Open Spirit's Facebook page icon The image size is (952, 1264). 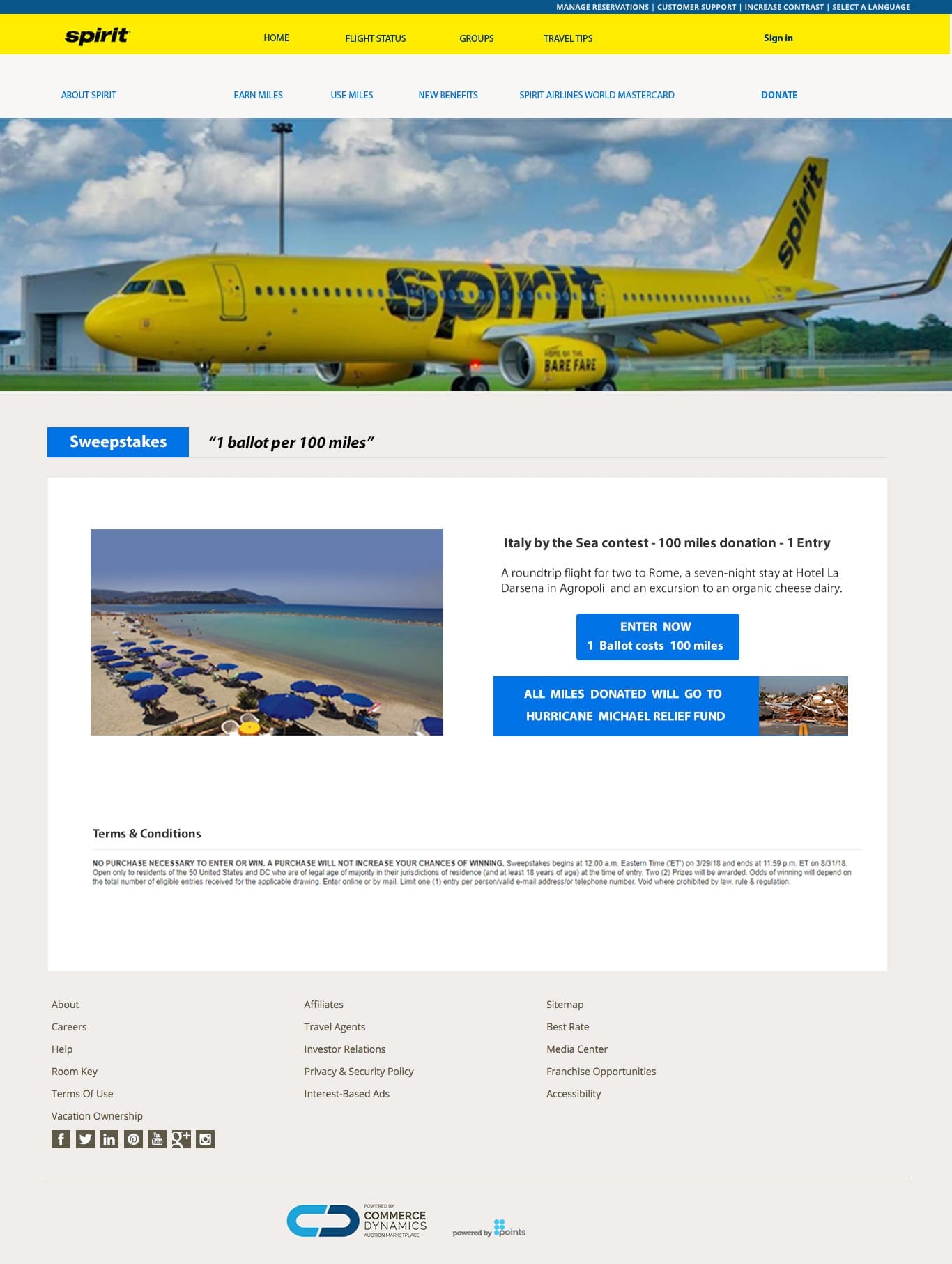(x=61, y=1139)
